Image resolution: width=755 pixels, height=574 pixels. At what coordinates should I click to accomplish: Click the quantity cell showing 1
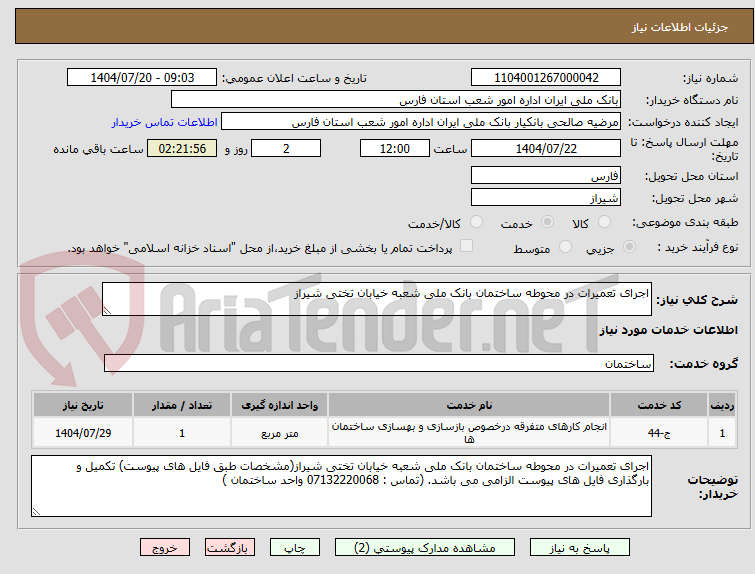pos(182,433)
